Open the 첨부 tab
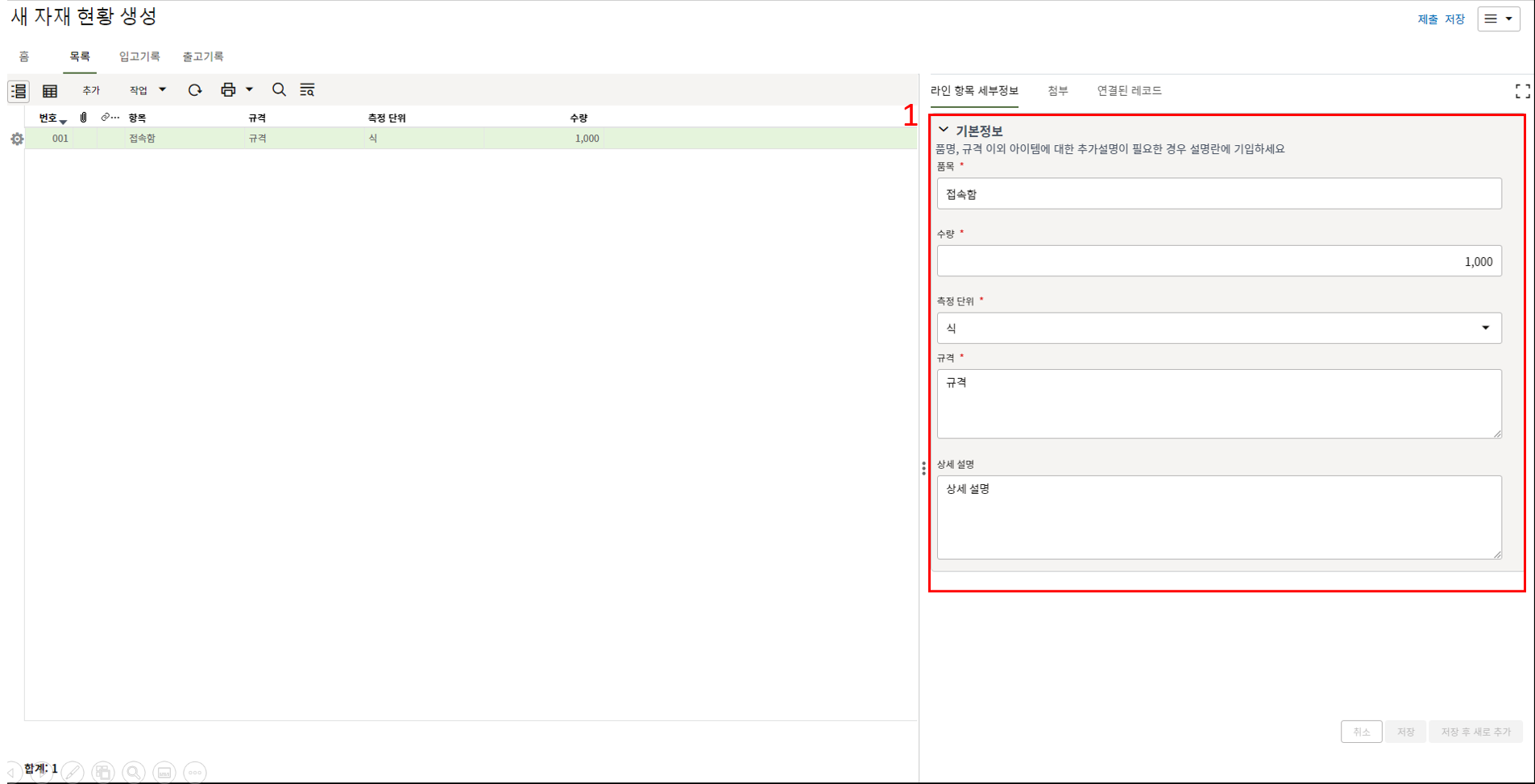This screenshot has width=1535, height=784. click(1057, 91)
